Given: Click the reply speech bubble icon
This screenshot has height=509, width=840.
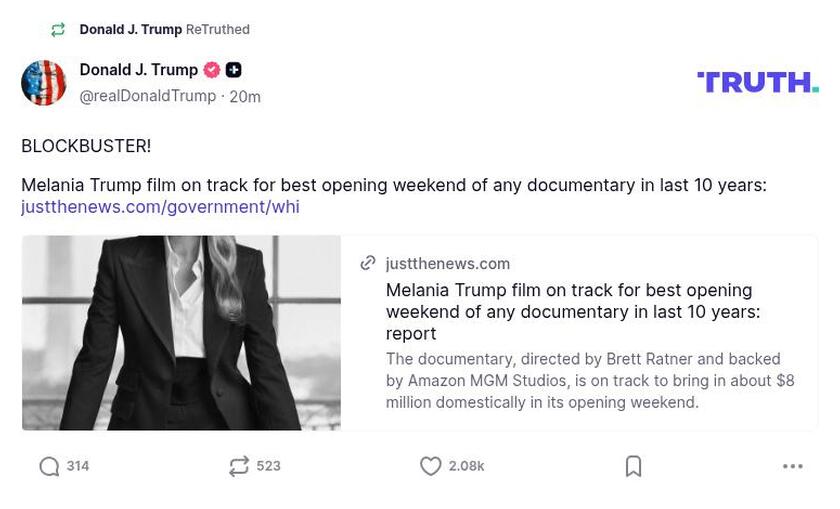Looking at the screenshot, I should [x=49, y=466].
